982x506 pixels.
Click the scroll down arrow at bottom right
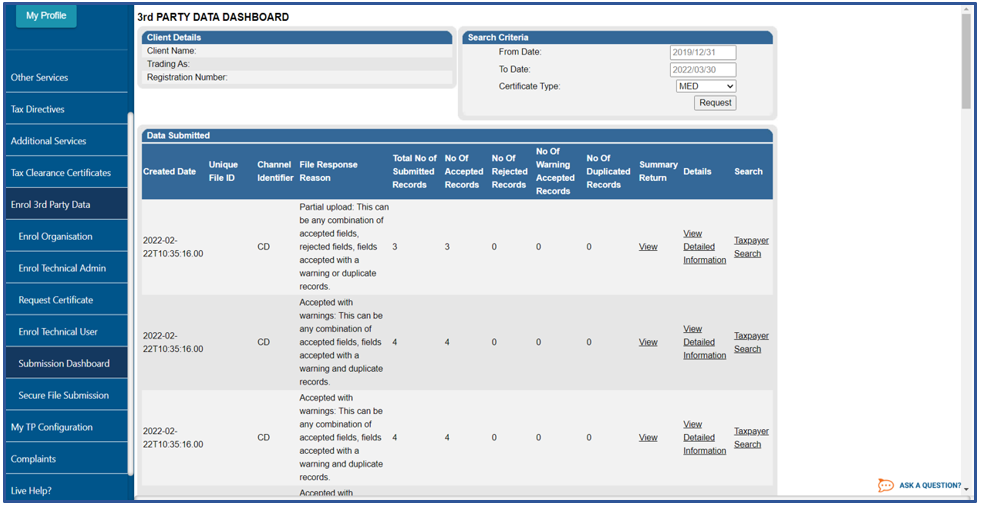coord(966,490)
